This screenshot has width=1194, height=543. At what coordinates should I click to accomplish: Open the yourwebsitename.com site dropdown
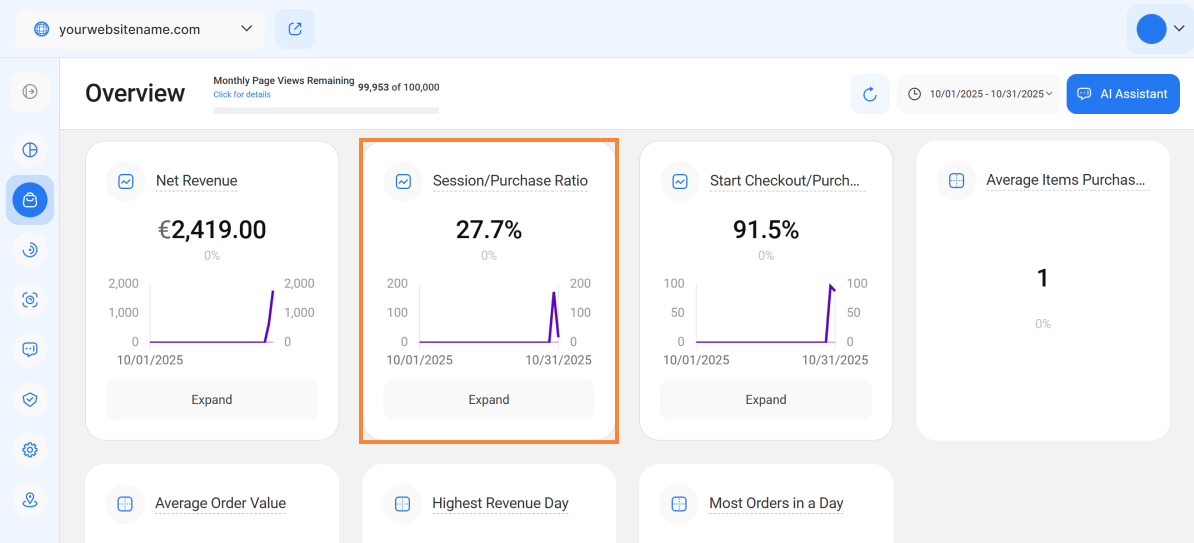140,29
